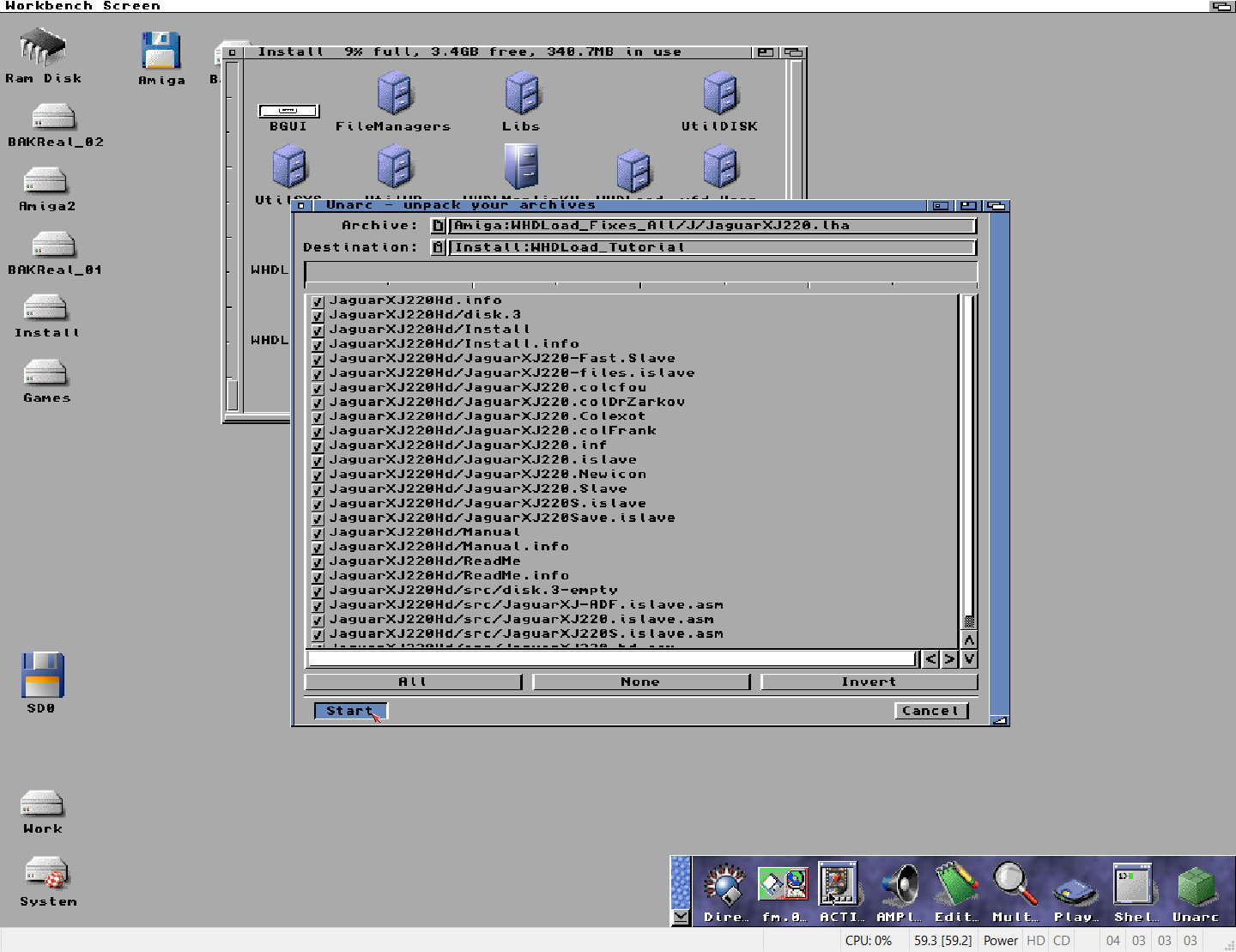Uncheck JaguarXJ220-Fast.Slave entry
The width and height of the screenshot is (1236, 952).
point(318,360)
